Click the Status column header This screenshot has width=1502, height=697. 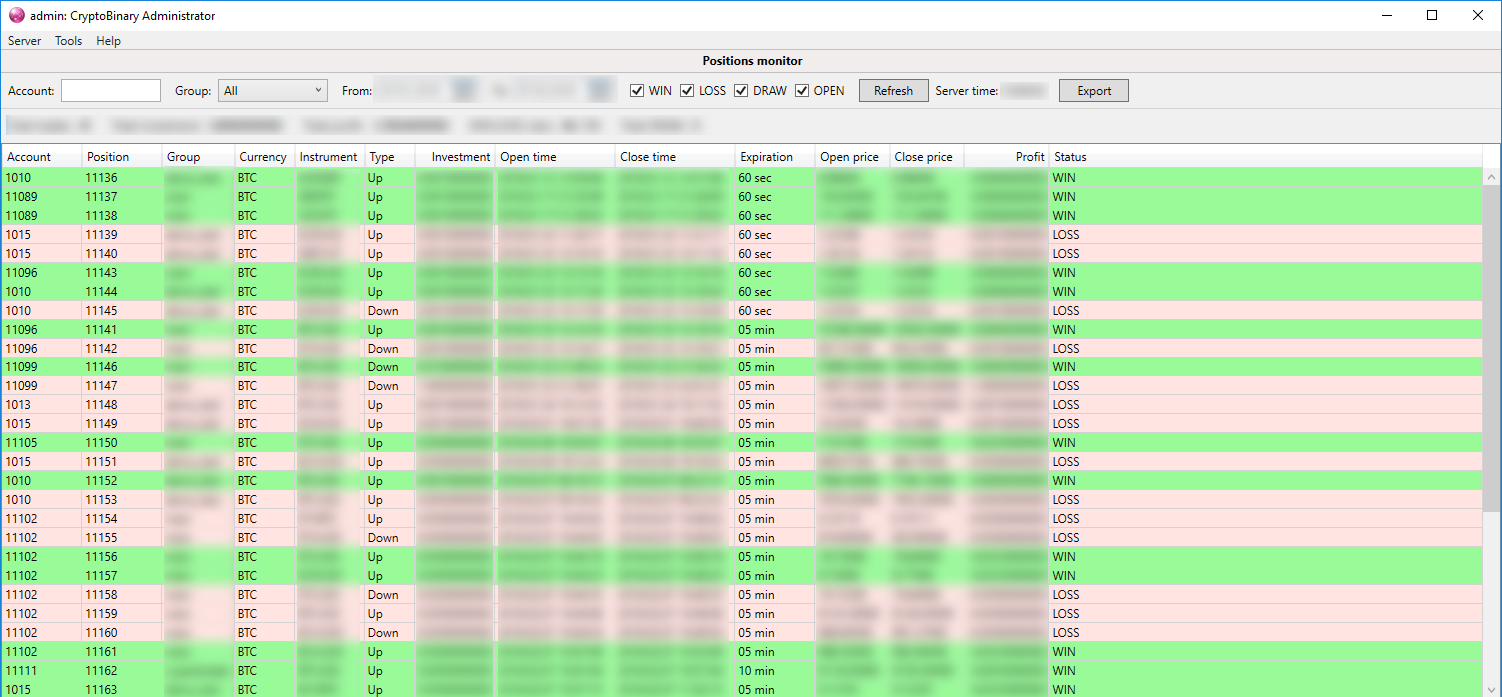coord(1070,157)
